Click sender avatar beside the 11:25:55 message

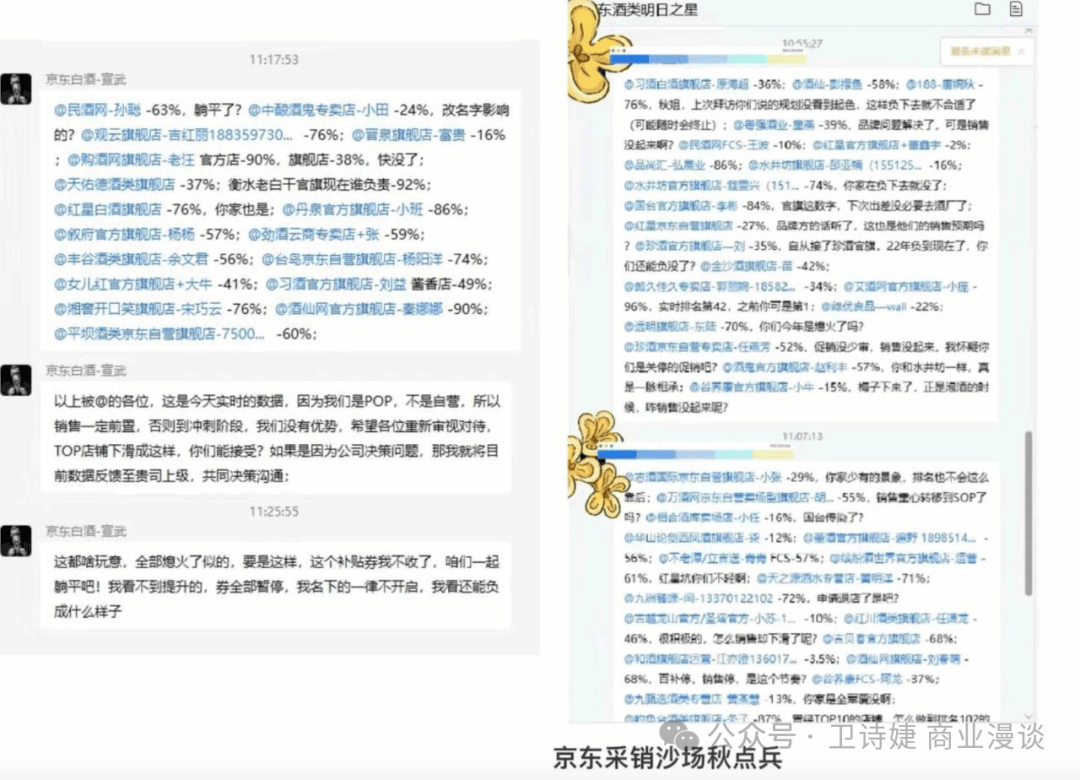point(17,540)
